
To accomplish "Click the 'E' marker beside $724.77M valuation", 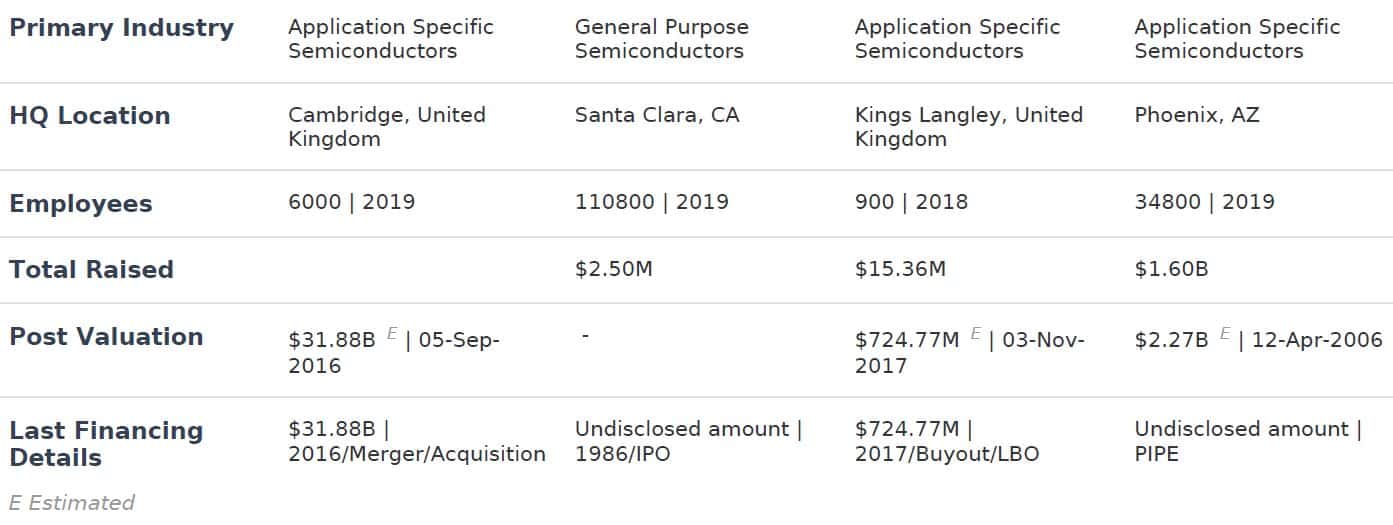I will tap(976, 334).
